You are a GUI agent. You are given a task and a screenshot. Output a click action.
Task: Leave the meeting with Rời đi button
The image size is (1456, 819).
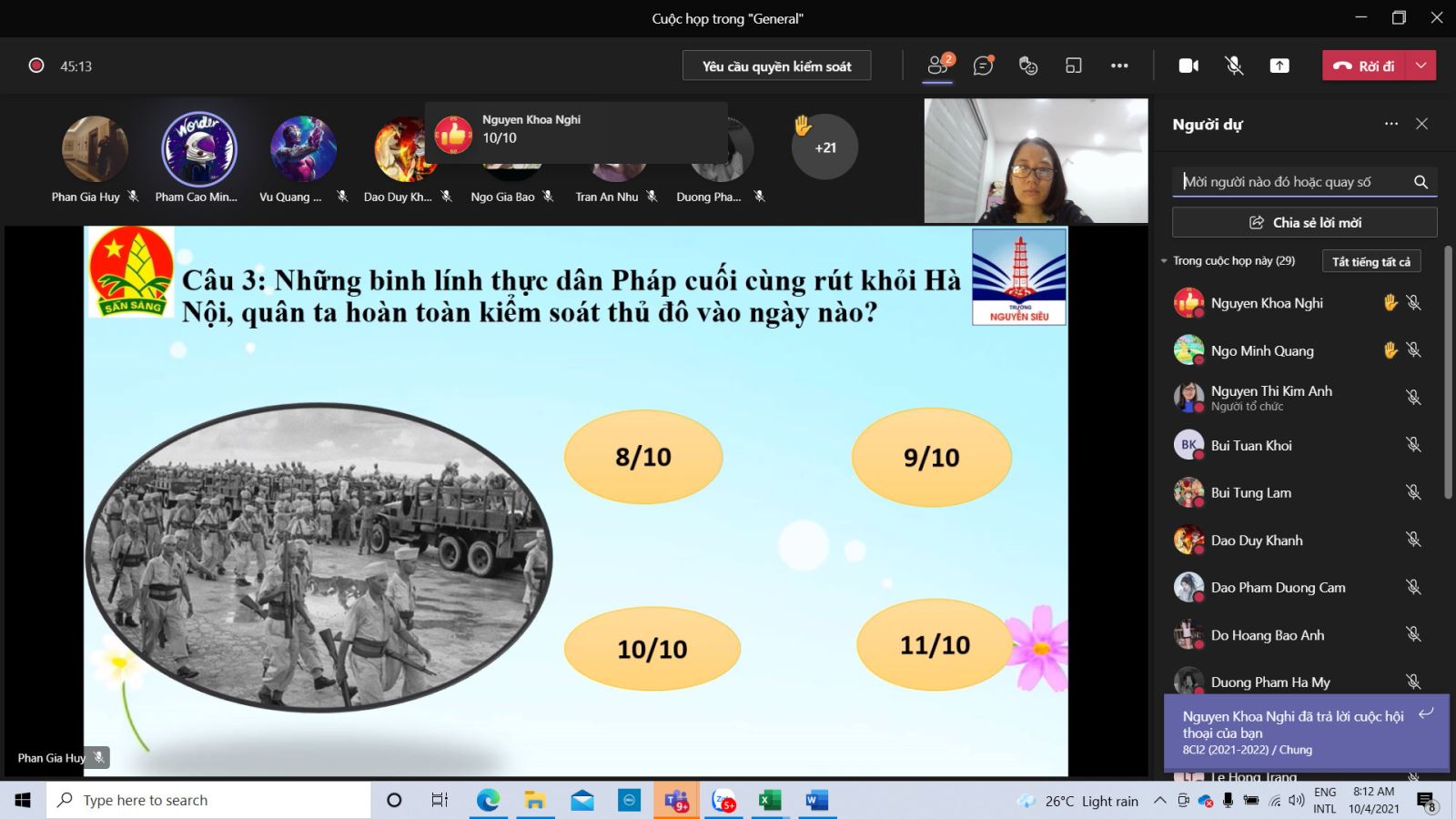pyautogui.click(x=1364, y=66)
